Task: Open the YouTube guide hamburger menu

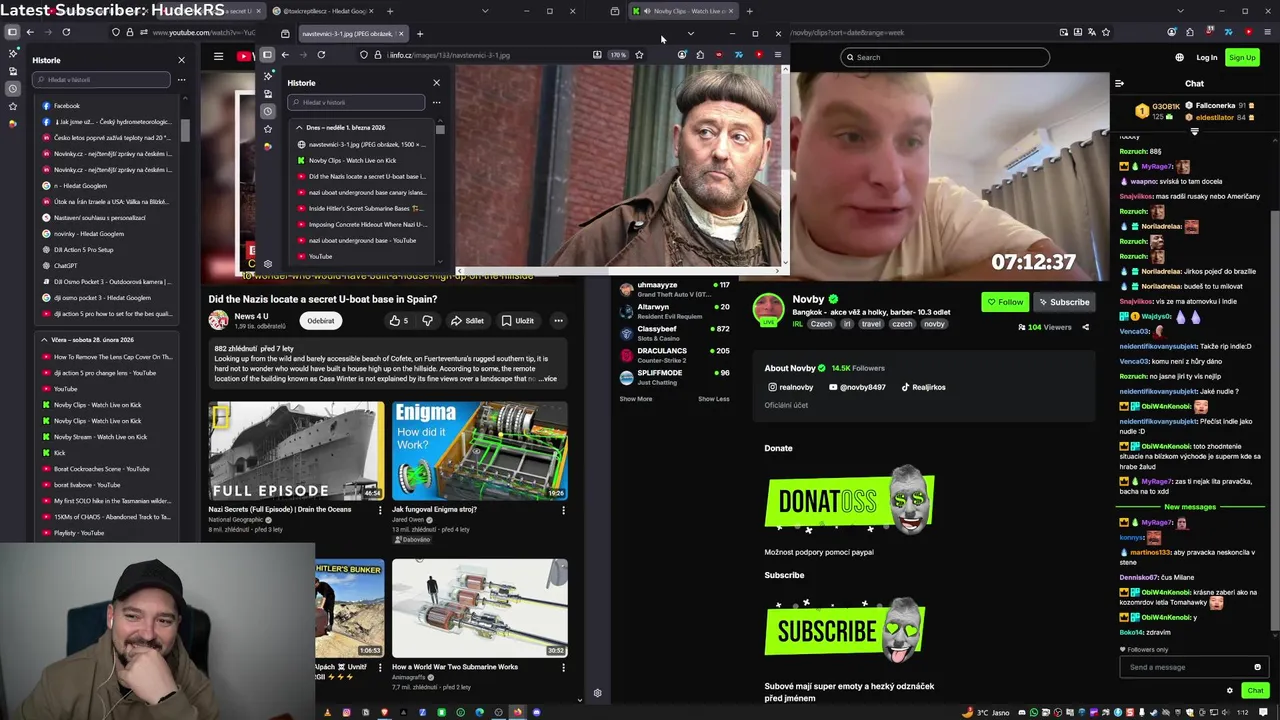Action: point(218,56)
